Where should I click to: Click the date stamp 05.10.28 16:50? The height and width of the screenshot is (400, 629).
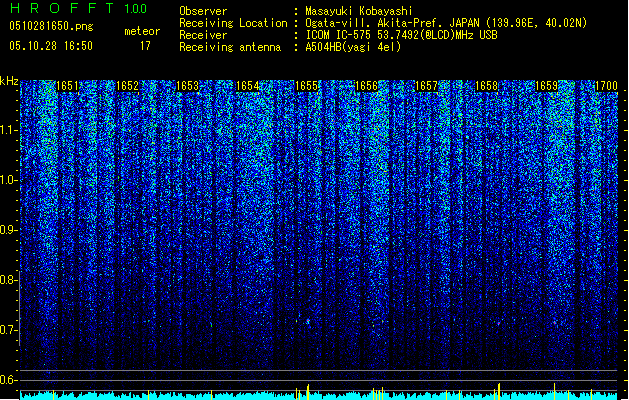click(51, 46)
